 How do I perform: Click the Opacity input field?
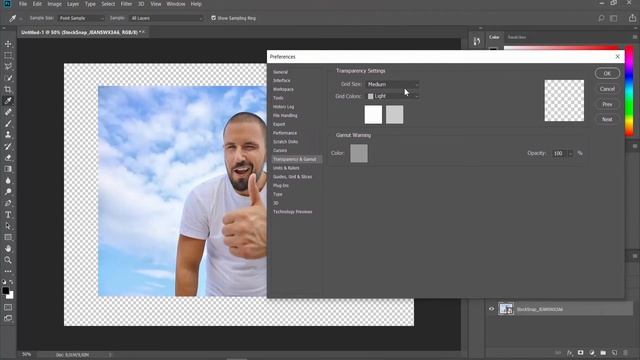click(559, 153)
